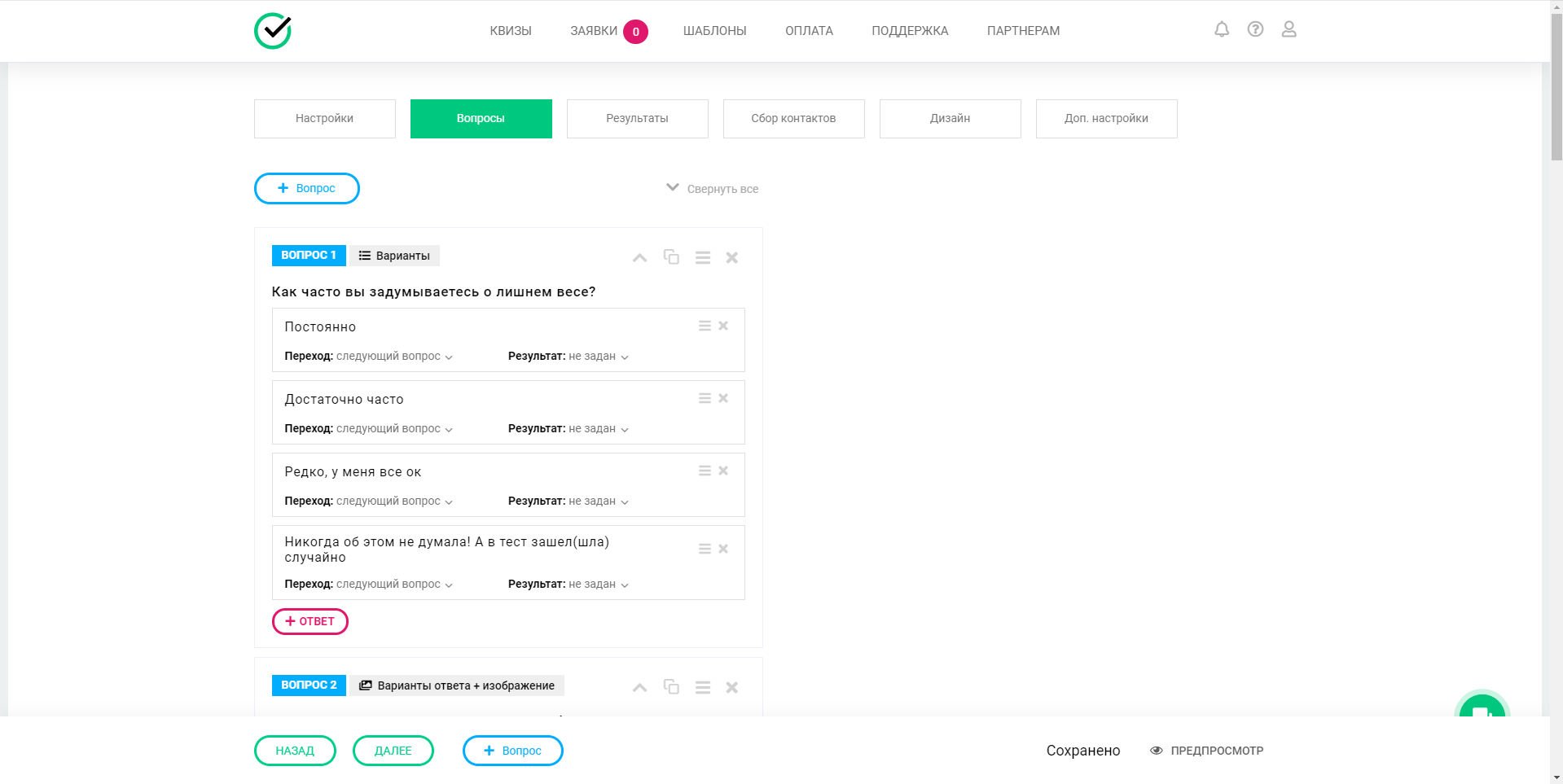Edit answer text 'Редко, у меня все ок'
Image resolution: width=1563 pixels, height=784 pixels.
click(353, 472)
